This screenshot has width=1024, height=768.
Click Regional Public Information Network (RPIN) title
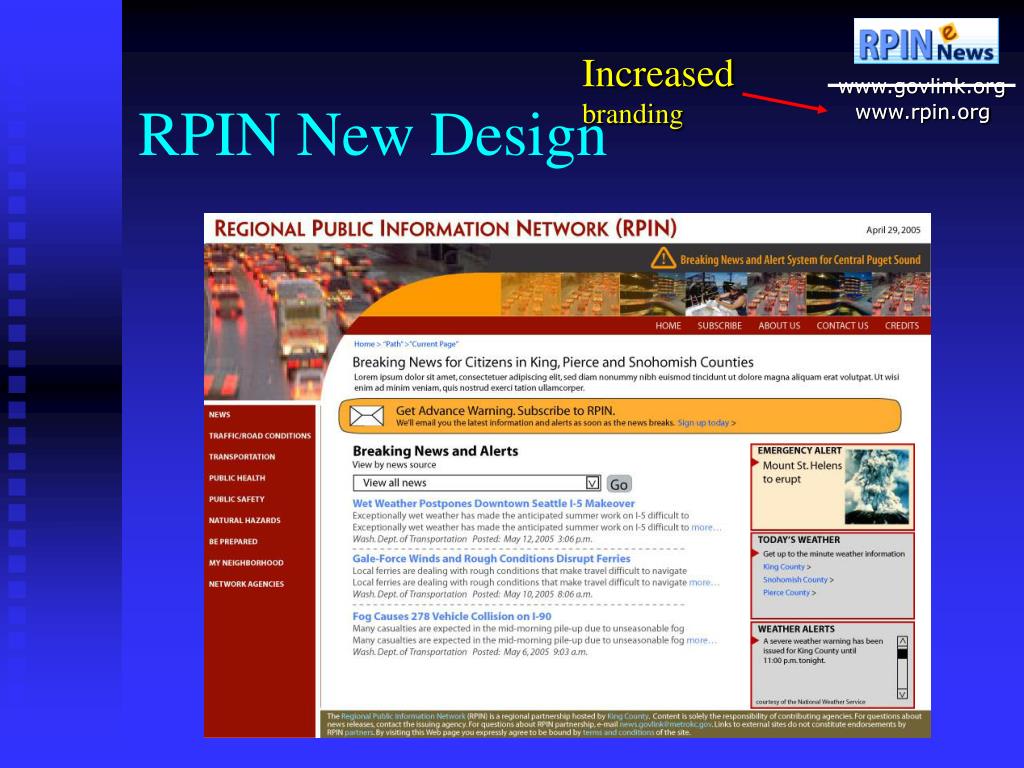coord(445,229)
